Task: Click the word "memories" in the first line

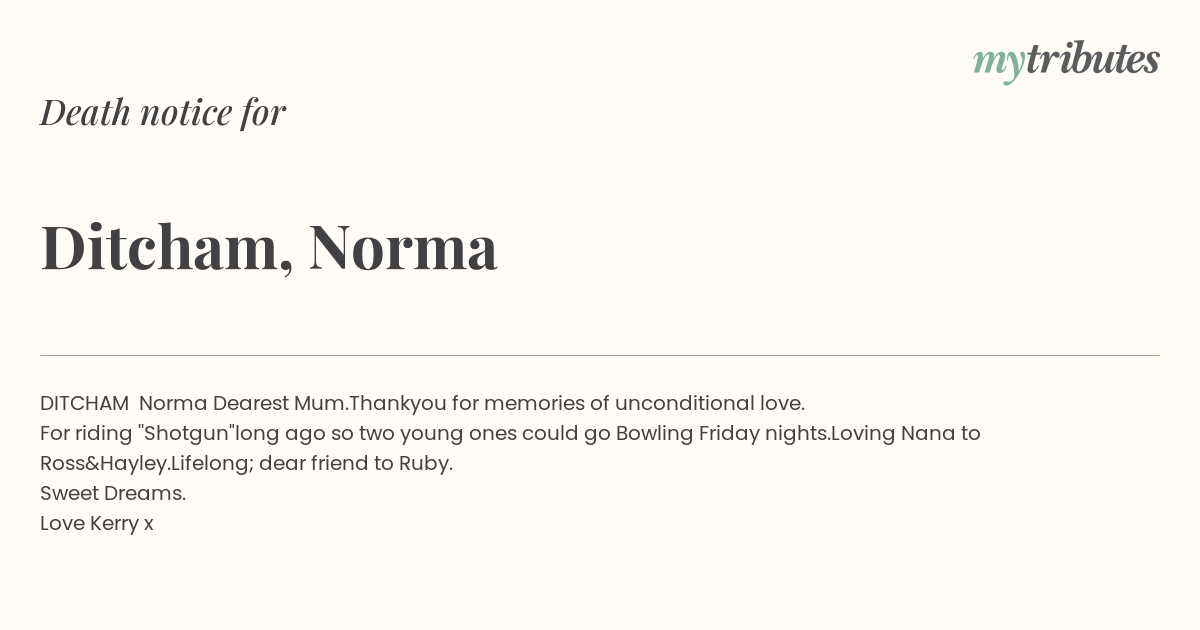Action: point(535,403)
